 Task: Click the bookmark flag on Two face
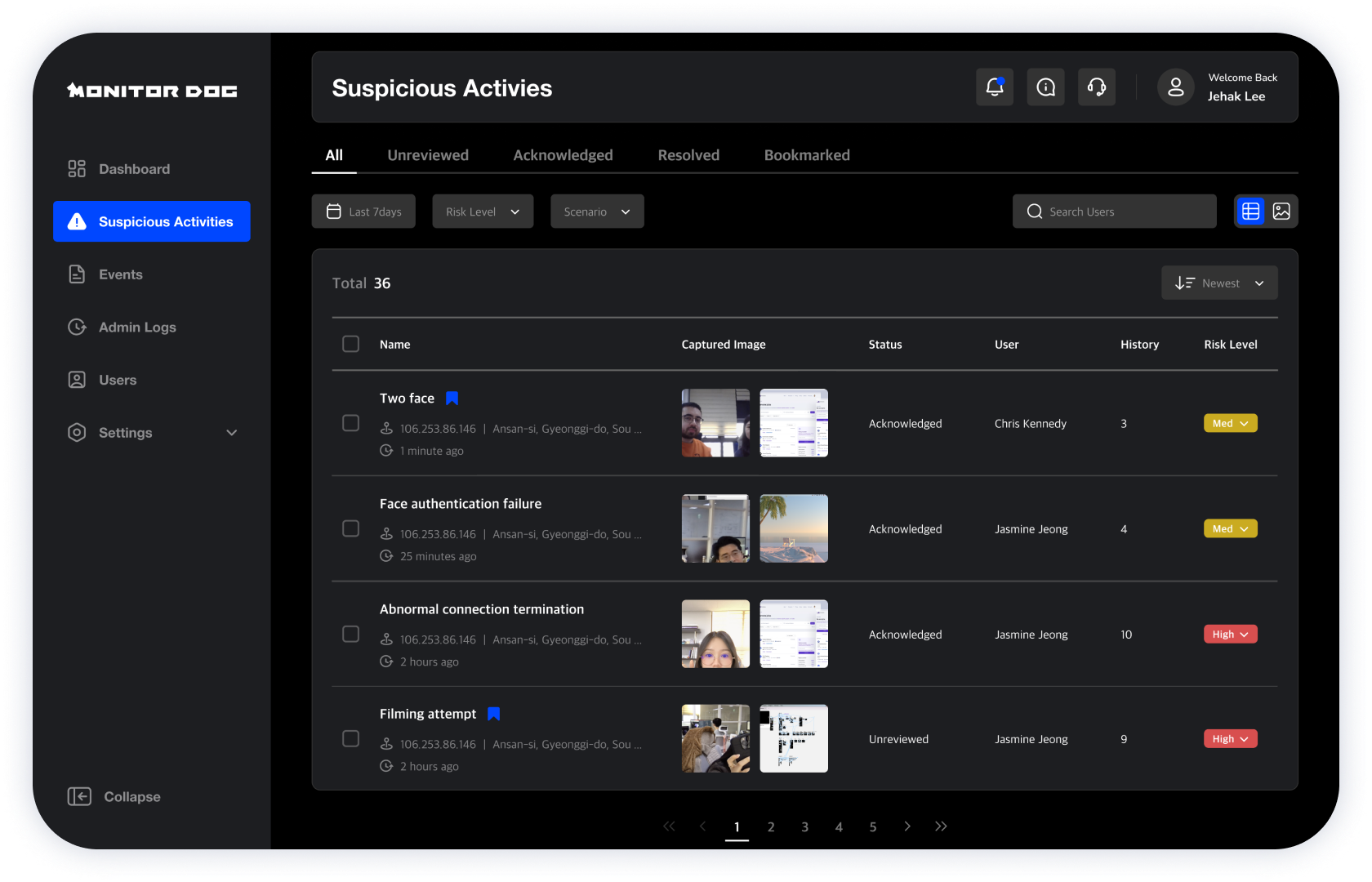coord(452,399)
